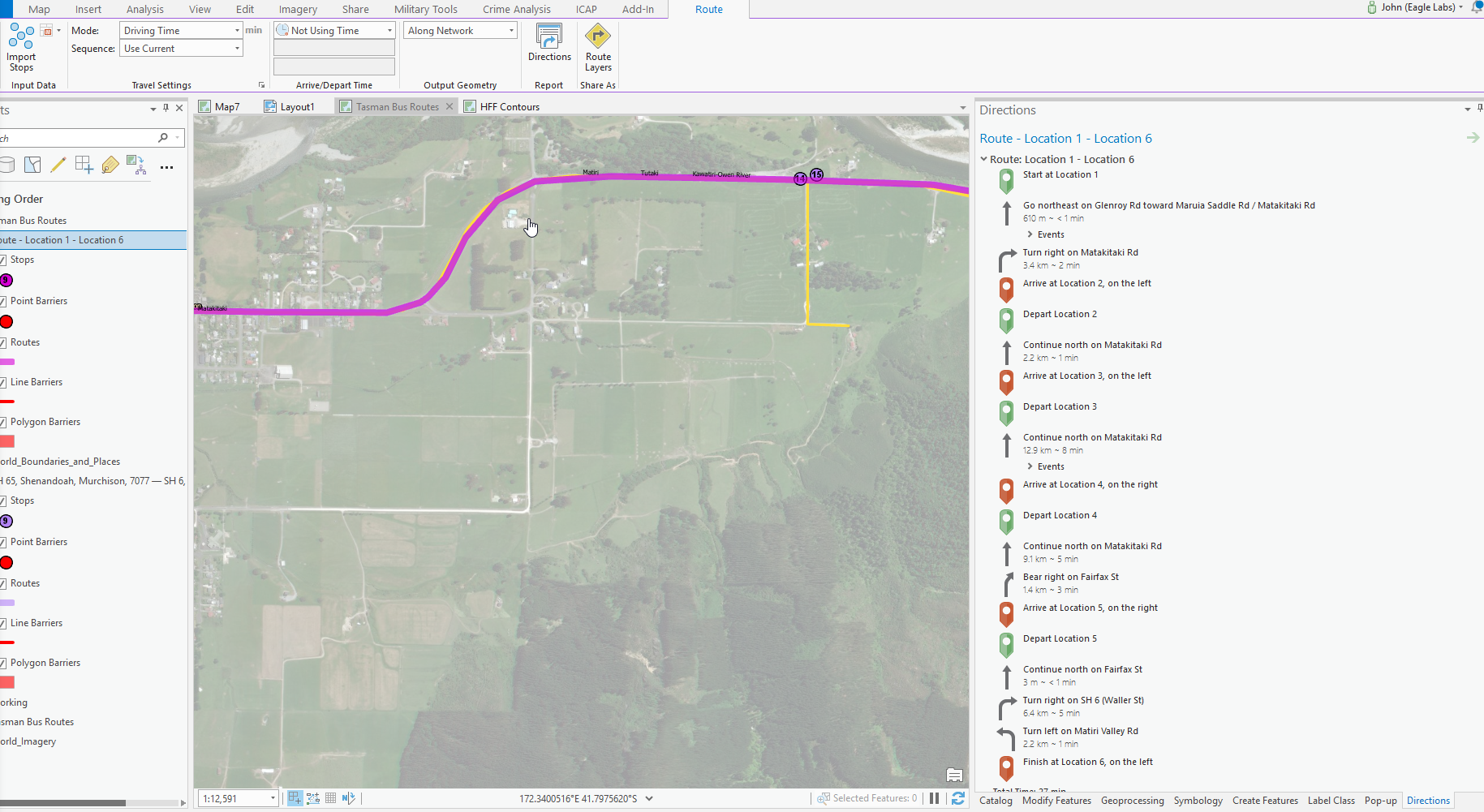Open the Sequence Use Current dropdown
The height and width of the screenshot is (812, 1484).
tap(181, 49)
